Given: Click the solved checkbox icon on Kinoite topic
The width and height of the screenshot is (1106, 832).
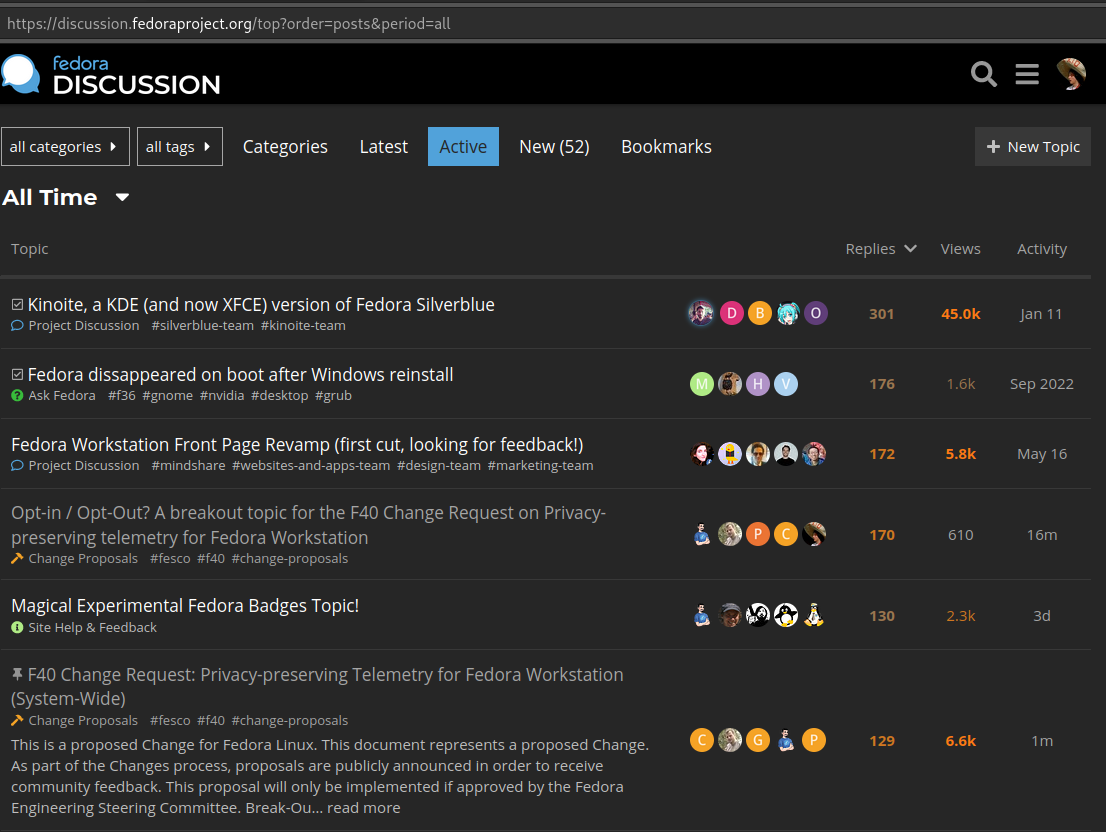Looking at the screenshot, I should (x=18, y=305).
